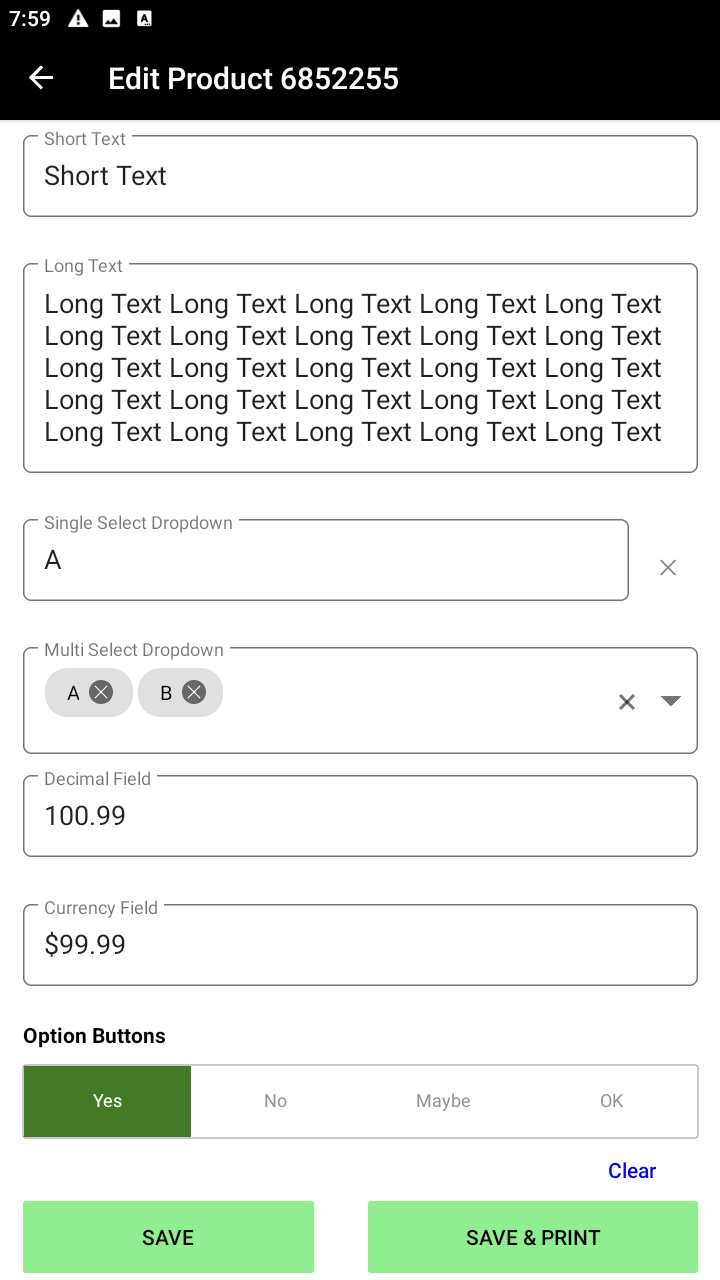Clear all Multi Select Dropdown selections
This screenshot has width=720, height=1280.
click(x=627, y=702)
